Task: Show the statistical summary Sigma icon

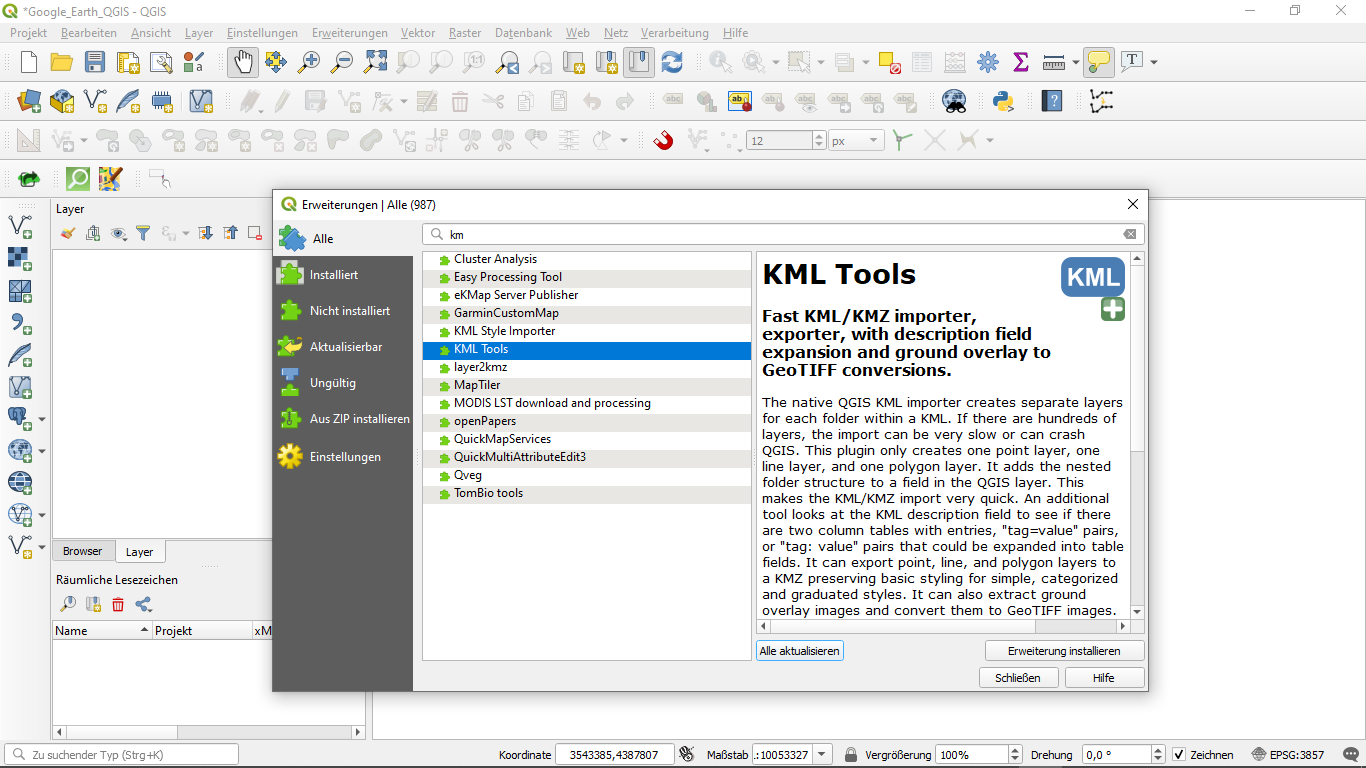Action: (1021, 62)
